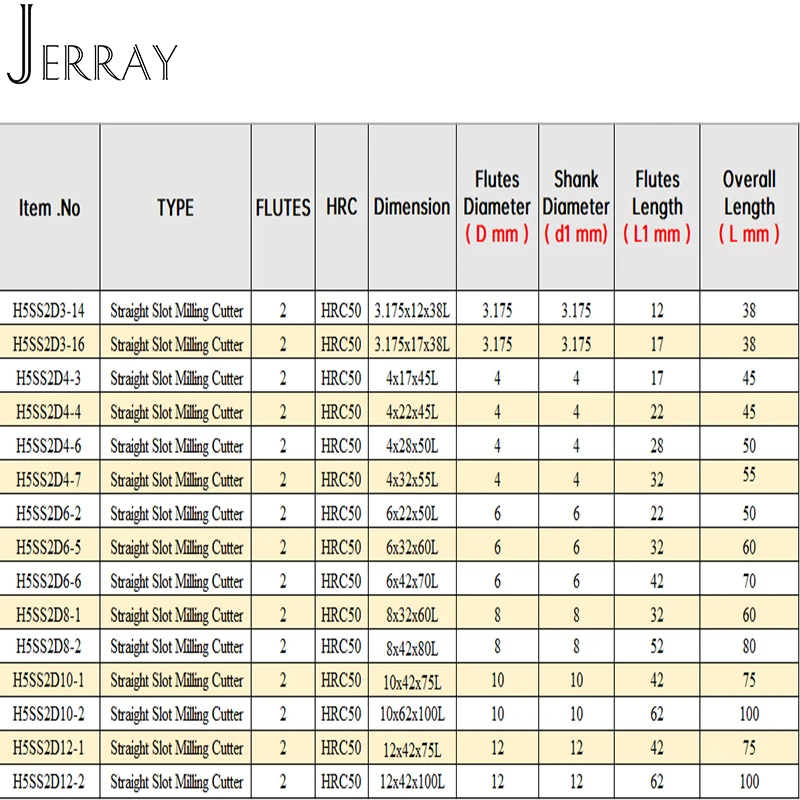This screenshot has height=800, width=800.
Task: Click the 'Overall Length (L mm)' header
Action: pos(749,207)
